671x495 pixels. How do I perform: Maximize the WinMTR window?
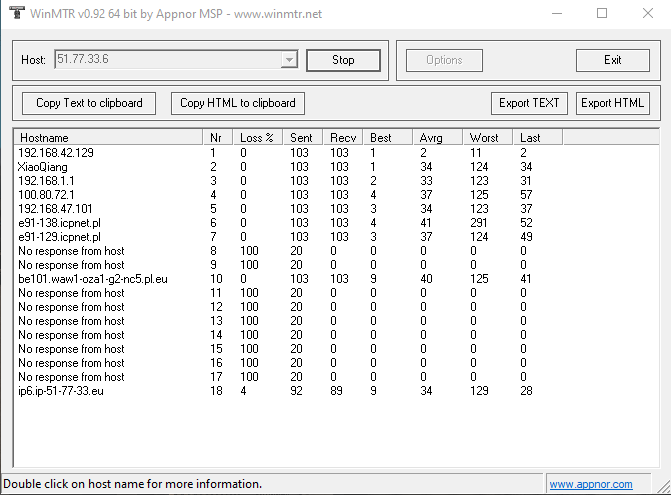[x=602, y=14]
